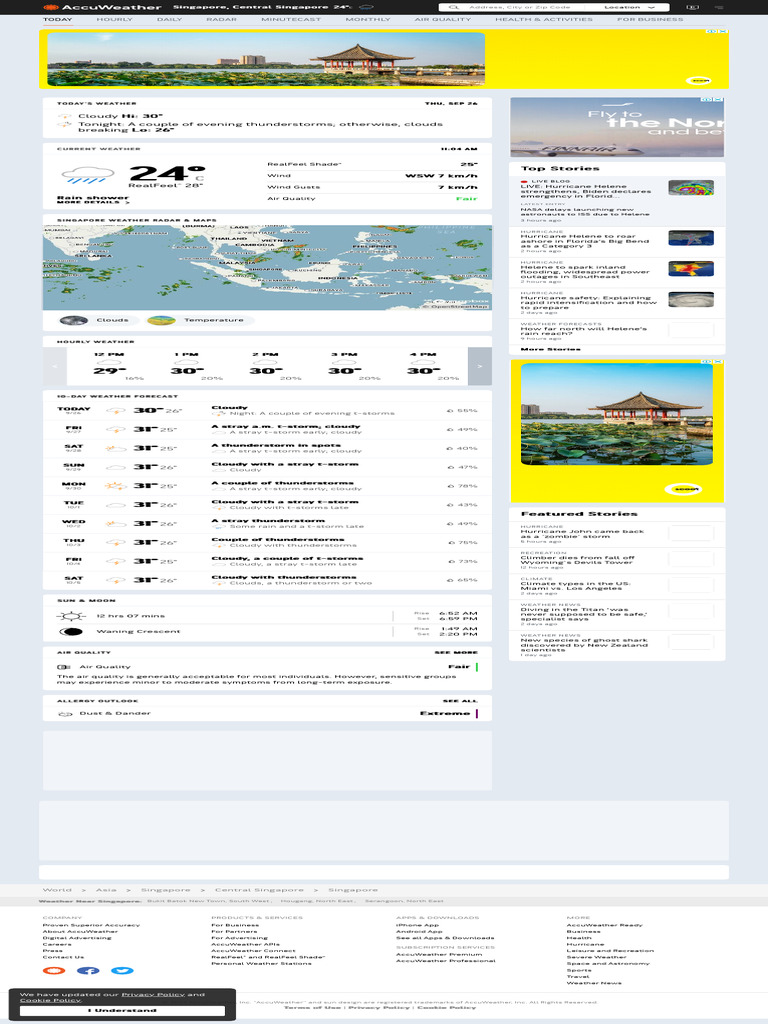Open the Hurricane Helene live blog thumbnail
This screenshot has width=768, height=1024.
(691, 188)
